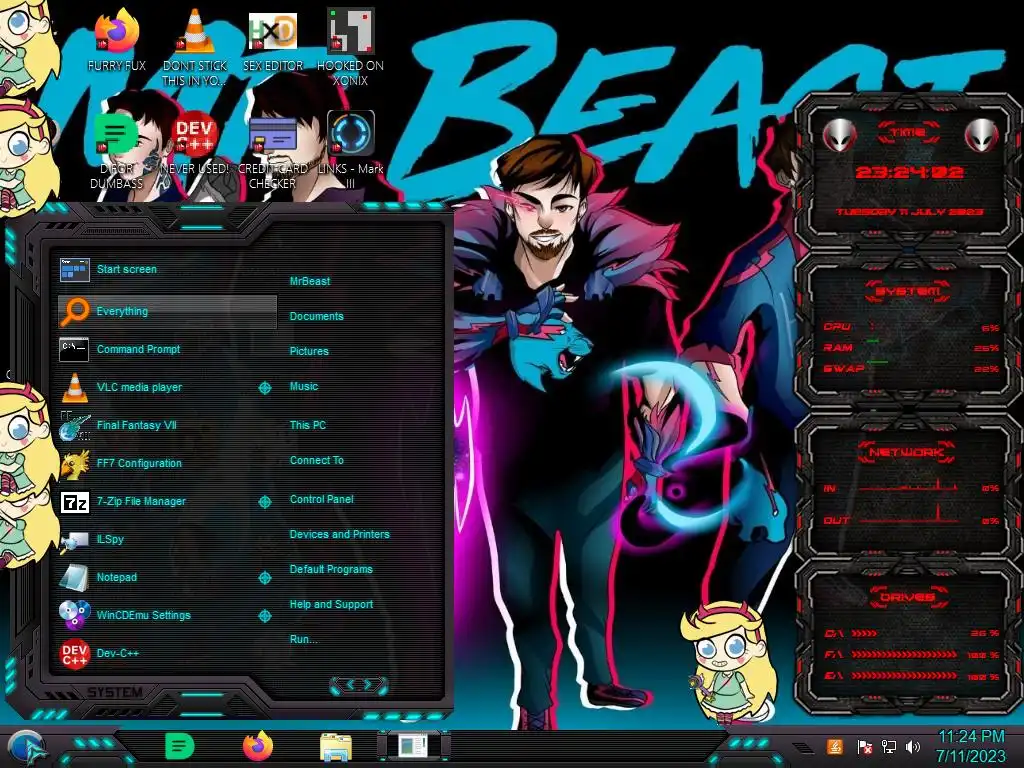Click the volume speaker tray icon
Viewport: 1024px width, 768px height.
pyautogui.click(x=913, y=746)
